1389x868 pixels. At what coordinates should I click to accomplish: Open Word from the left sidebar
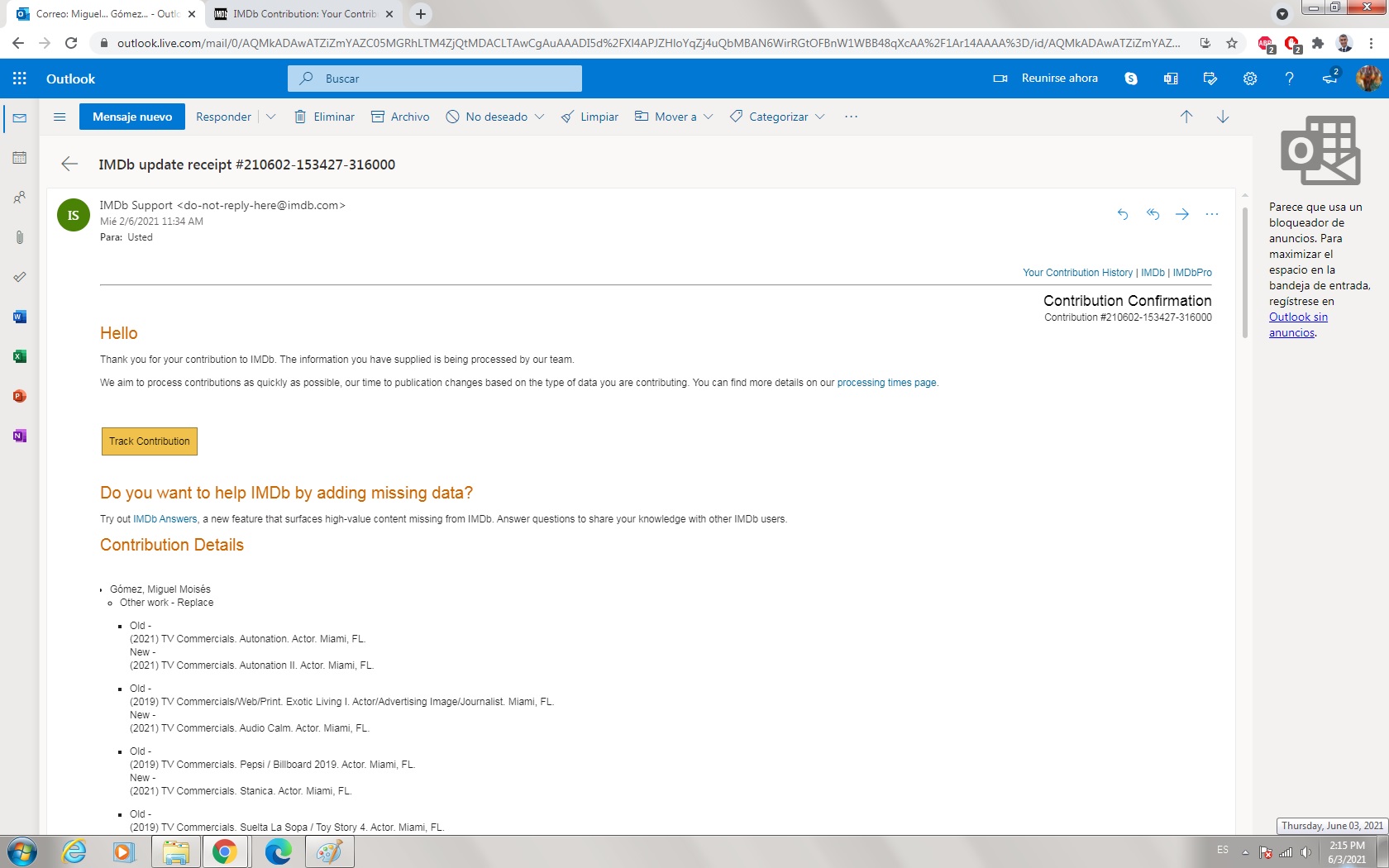coord(20,317)
